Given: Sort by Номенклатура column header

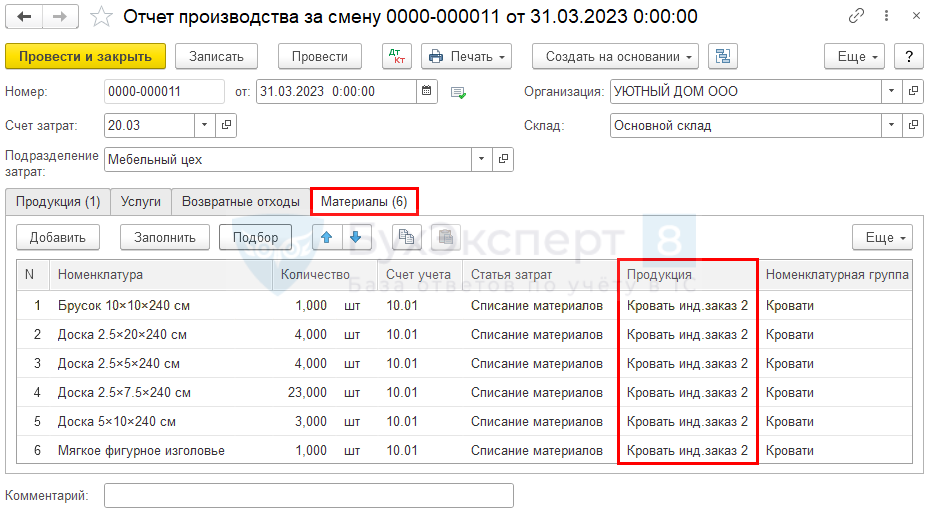Looking at the screenshot, I should [x=161, y=275].
